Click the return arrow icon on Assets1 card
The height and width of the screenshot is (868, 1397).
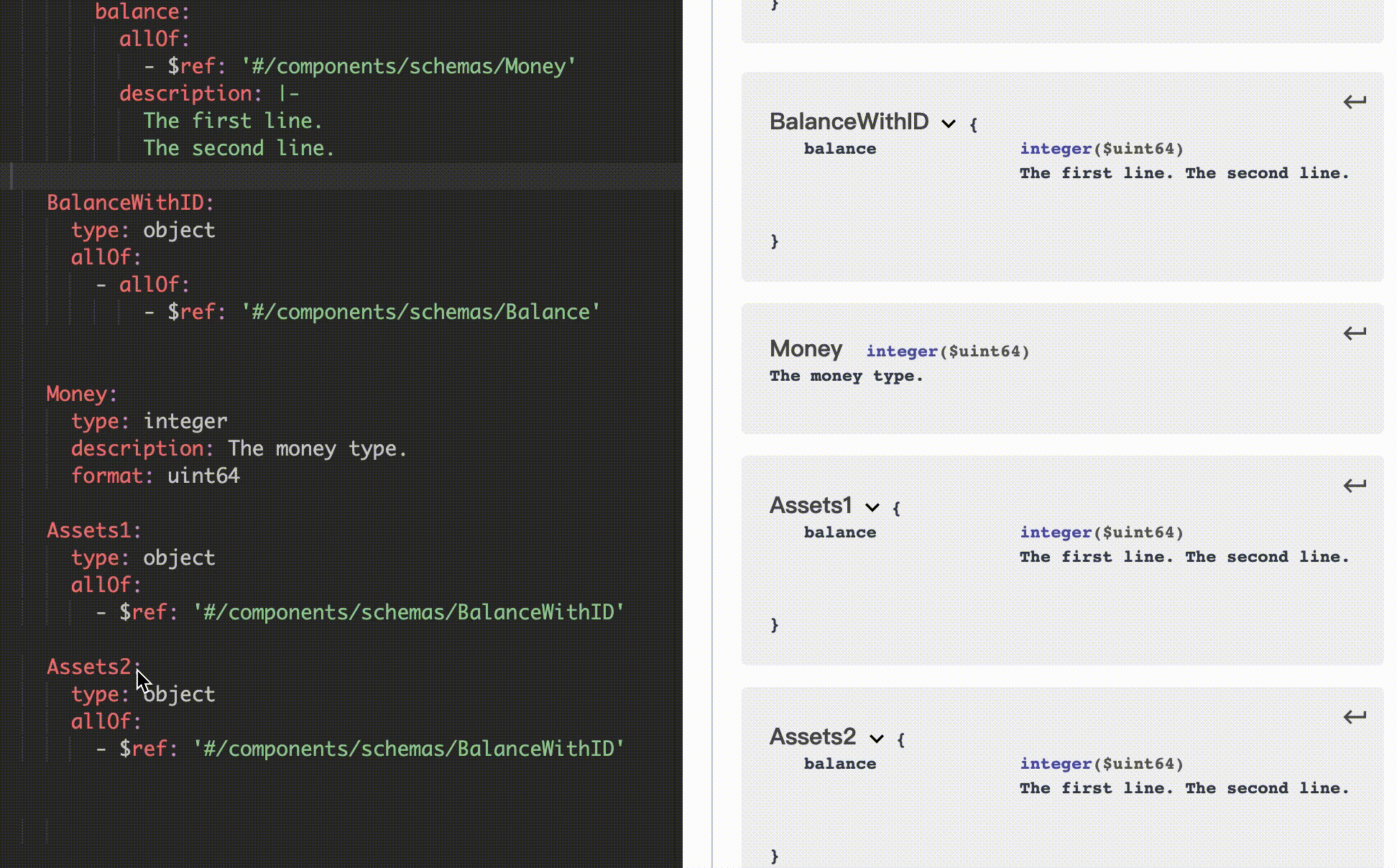pos(1355,486)
